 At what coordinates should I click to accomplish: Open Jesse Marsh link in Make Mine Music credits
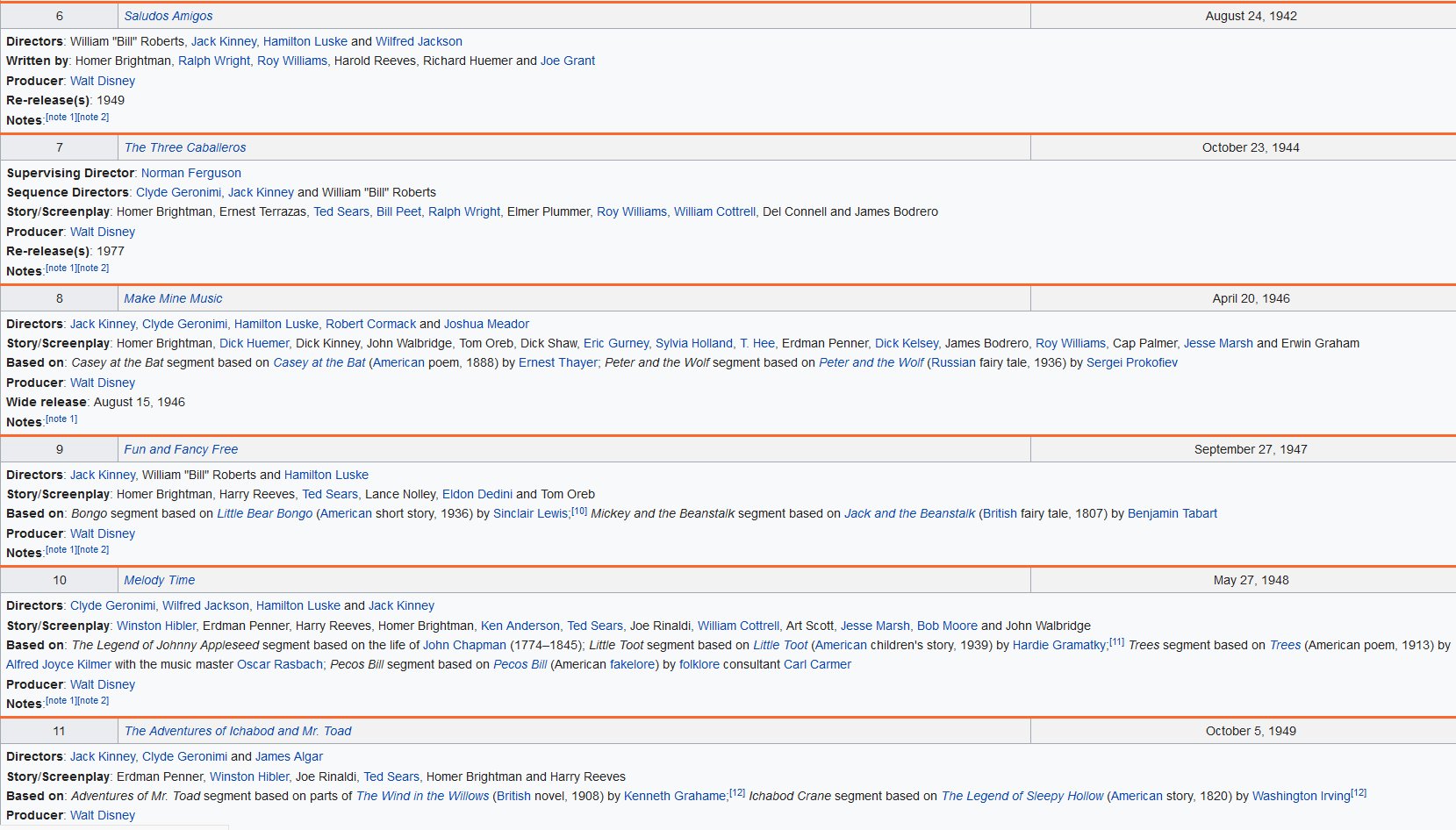1218,343
